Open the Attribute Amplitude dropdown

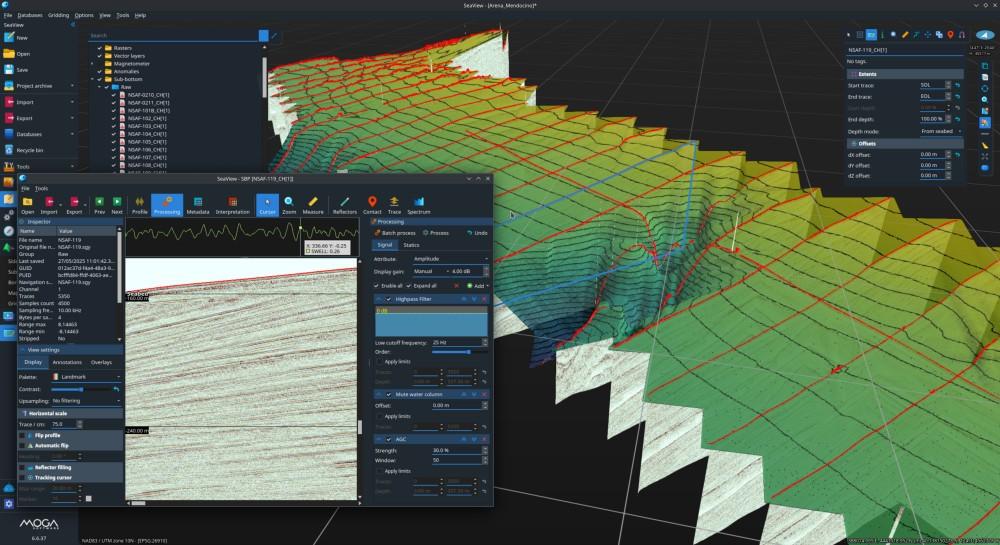(x=450, y=258)
